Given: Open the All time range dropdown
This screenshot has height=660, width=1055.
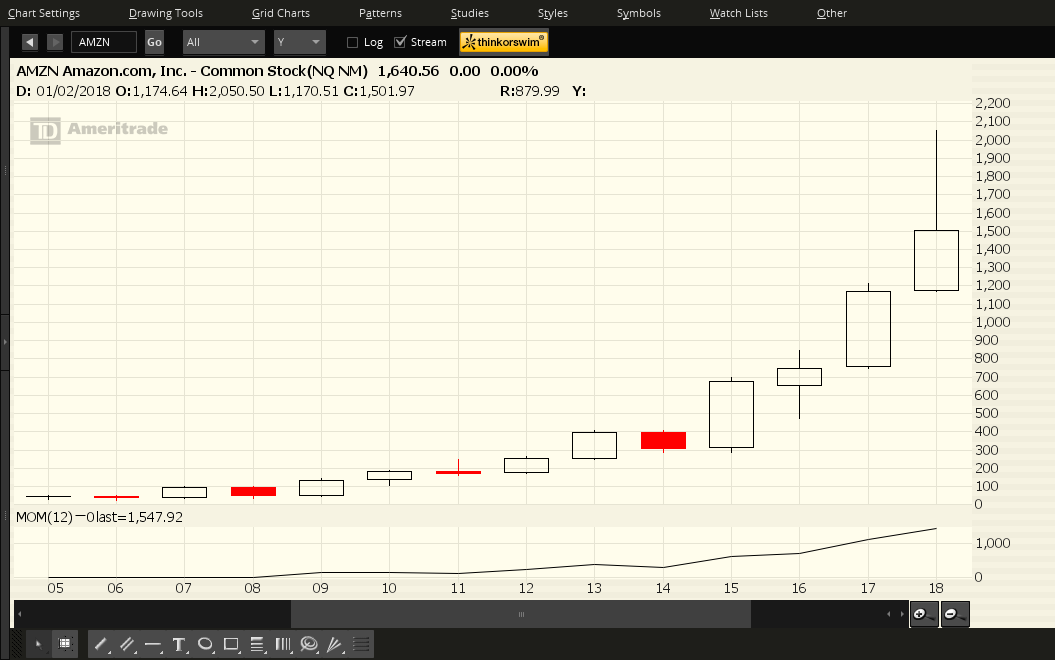Looking at the screenshot, I should 223,42.
